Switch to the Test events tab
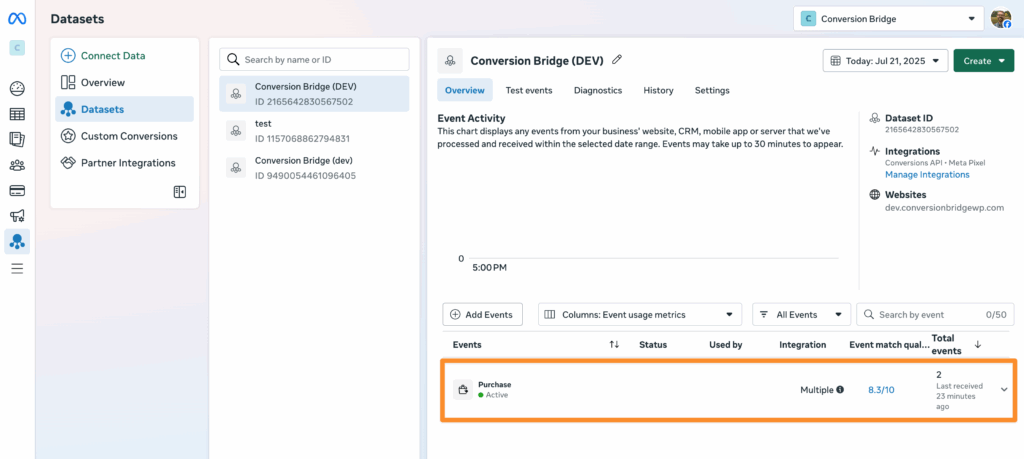 [x=529, y=90]
